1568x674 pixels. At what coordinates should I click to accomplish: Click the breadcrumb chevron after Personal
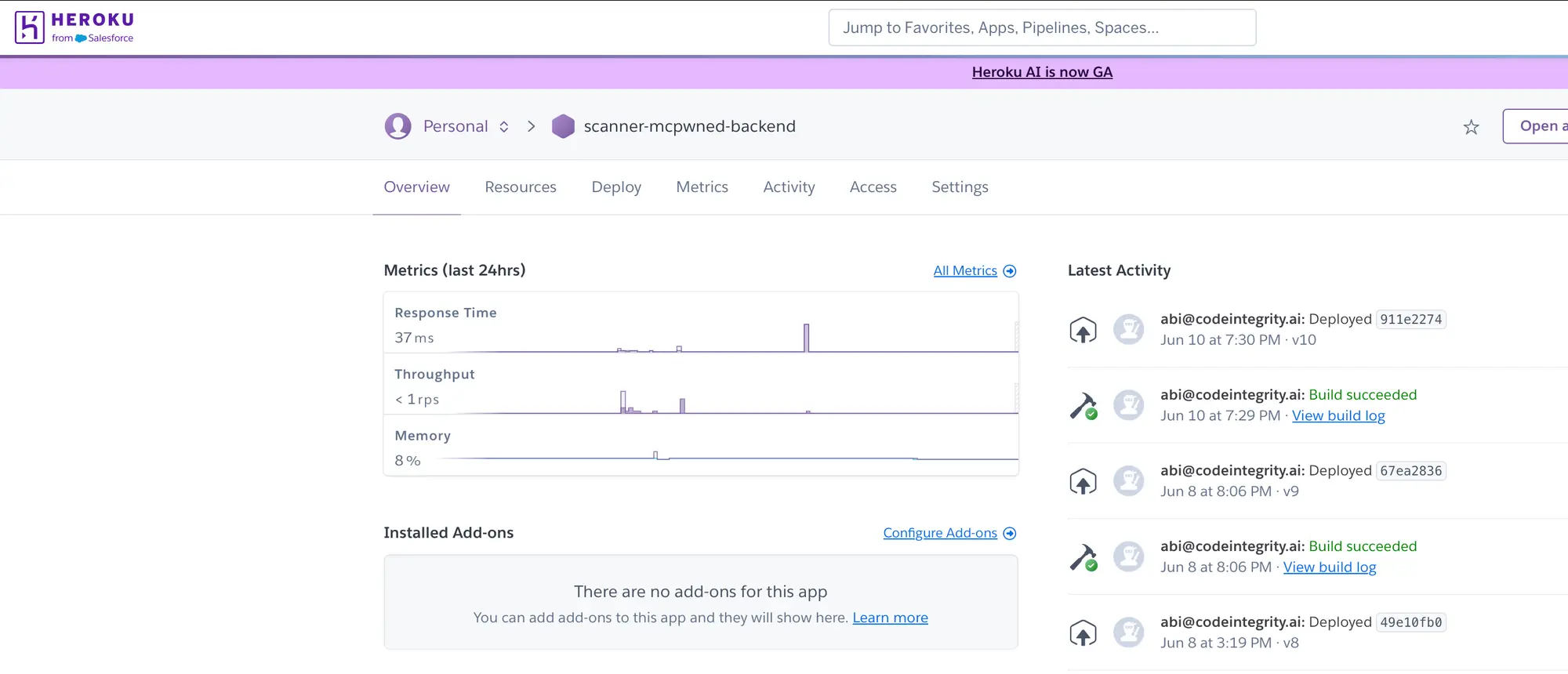click(532, 127)
